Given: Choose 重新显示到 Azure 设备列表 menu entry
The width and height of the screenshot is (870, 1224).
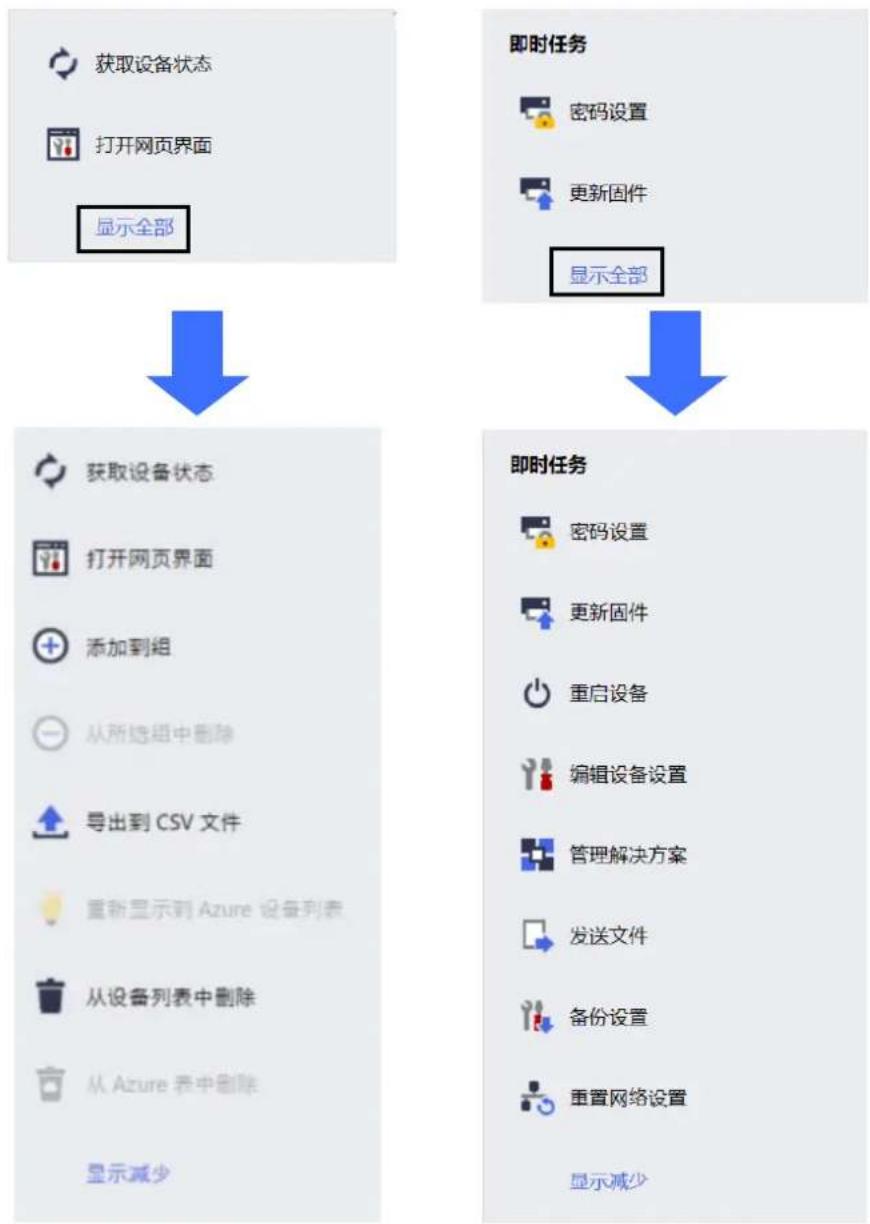Looking at the screenshot, I should [215, 910].
